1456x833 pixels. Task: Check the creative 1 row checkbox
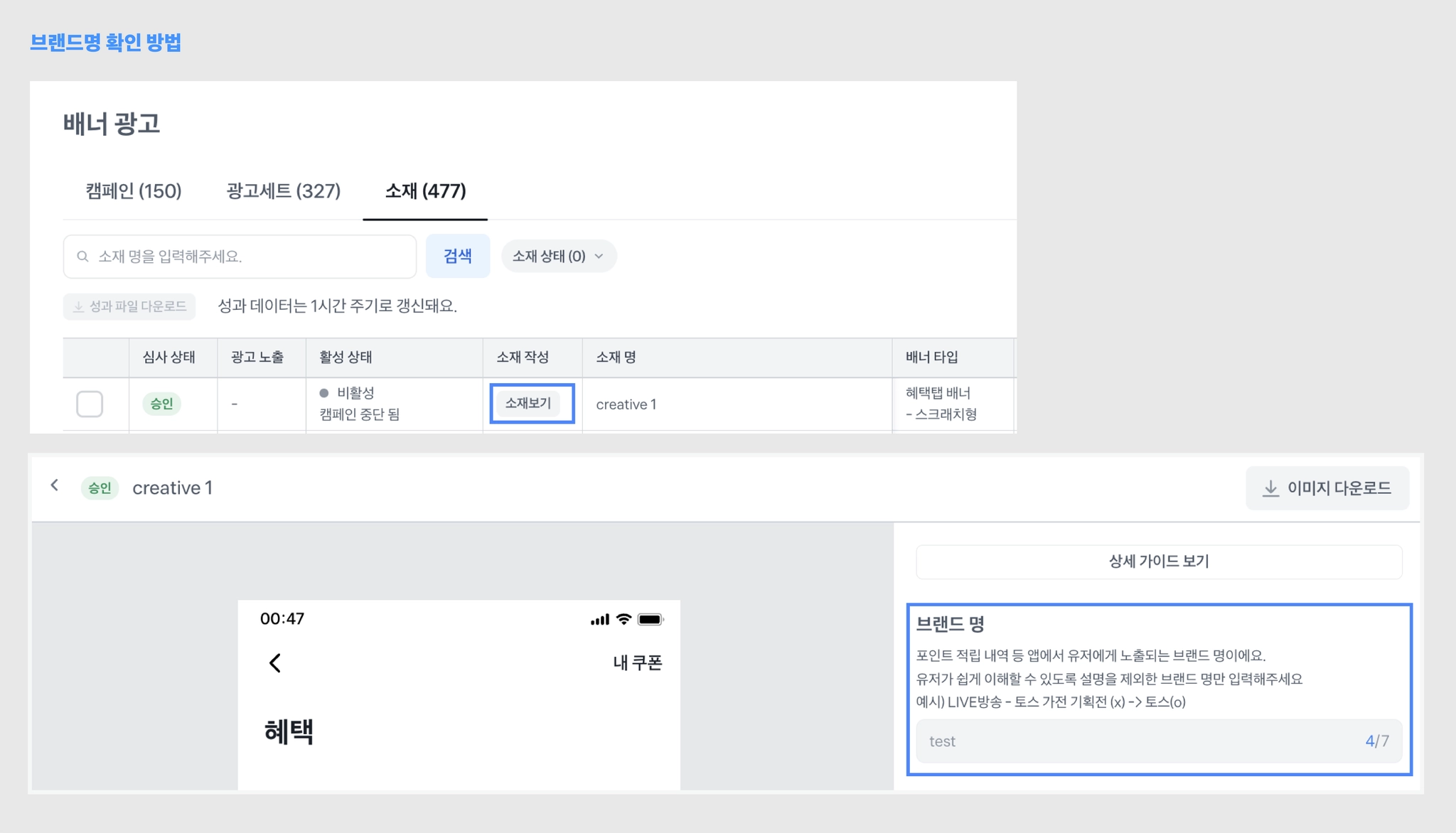90,404
